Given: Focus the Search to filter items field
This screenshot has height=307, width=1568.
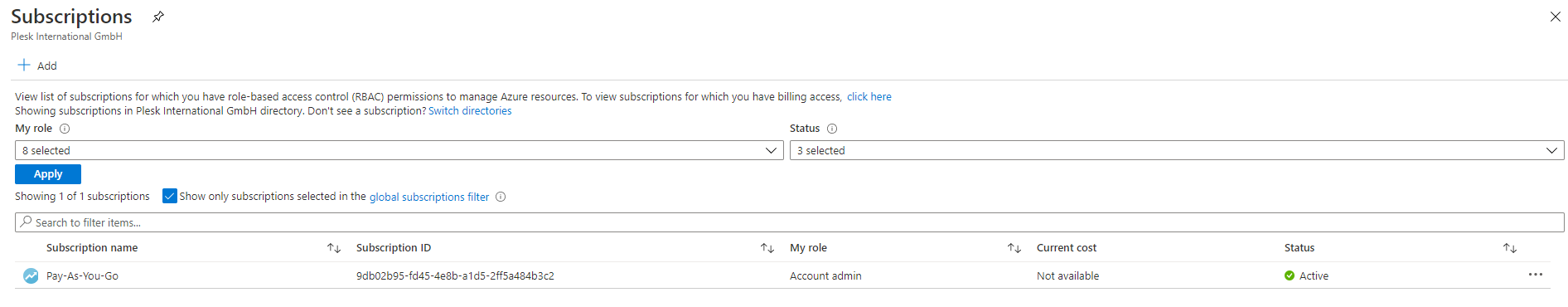Looking at the screenshot, I should [789, 222].
